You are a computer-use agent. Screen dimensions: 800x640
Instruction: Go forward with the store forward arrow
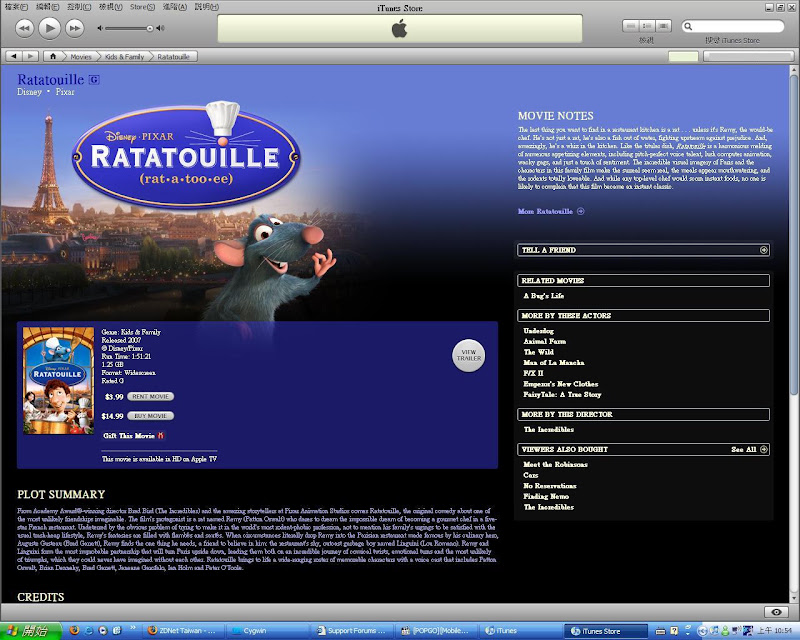click(30, 56)
